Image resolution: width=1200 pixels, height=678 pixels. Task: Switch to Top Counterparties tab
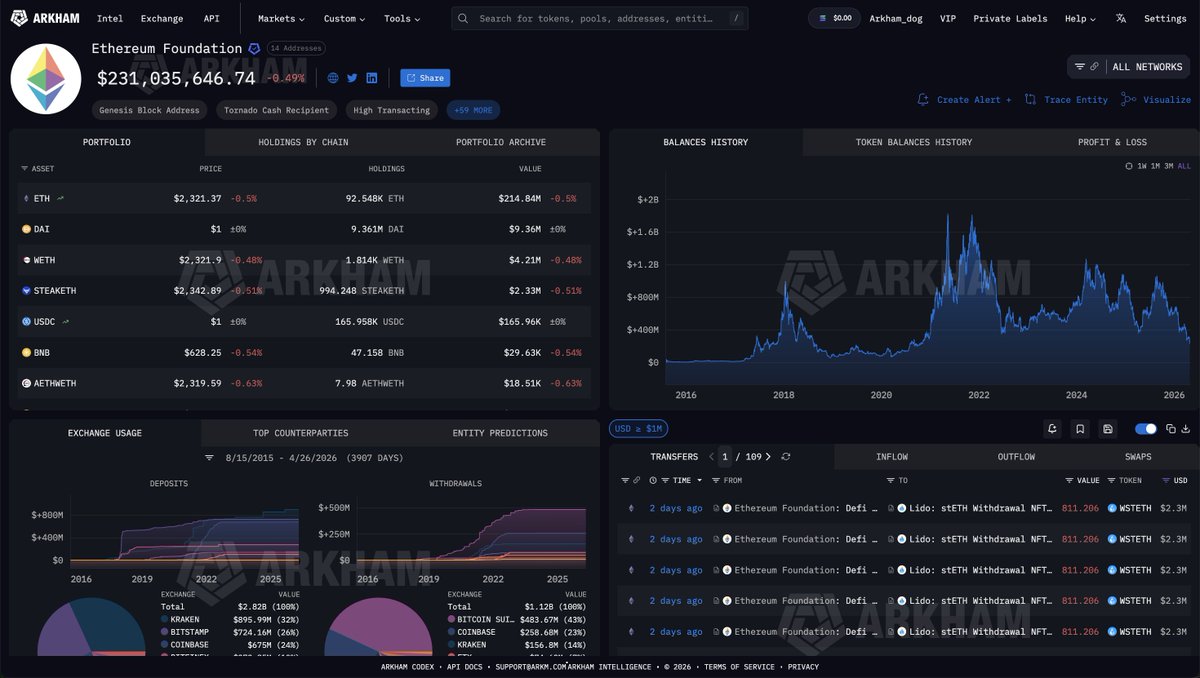[300, 433]
